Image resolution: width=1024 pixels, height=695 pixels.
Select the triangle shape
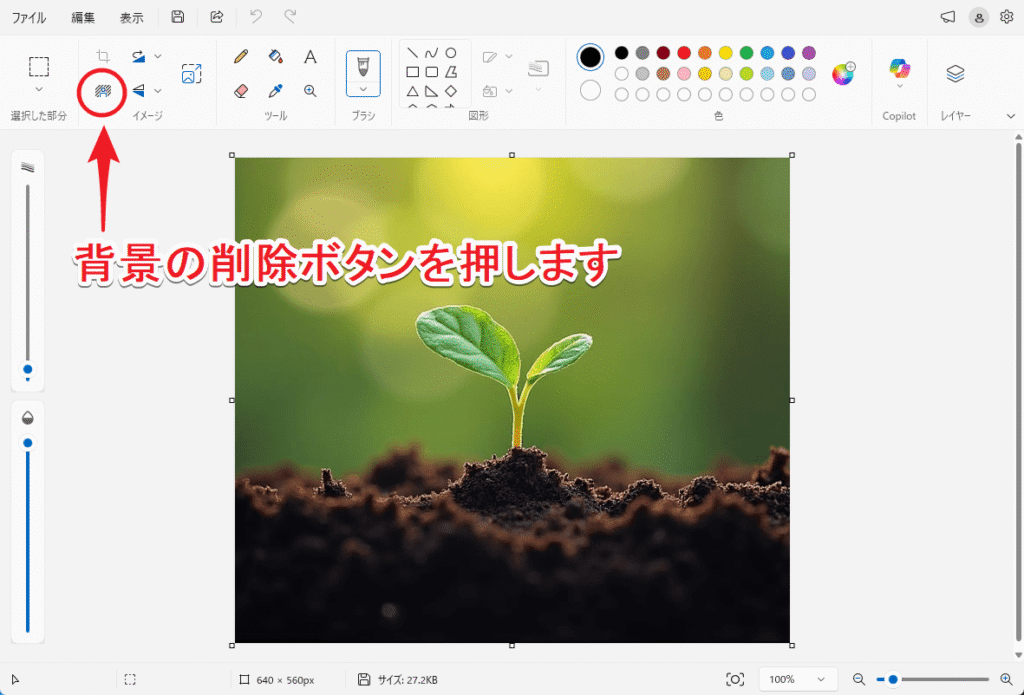[x=413, y=91]
